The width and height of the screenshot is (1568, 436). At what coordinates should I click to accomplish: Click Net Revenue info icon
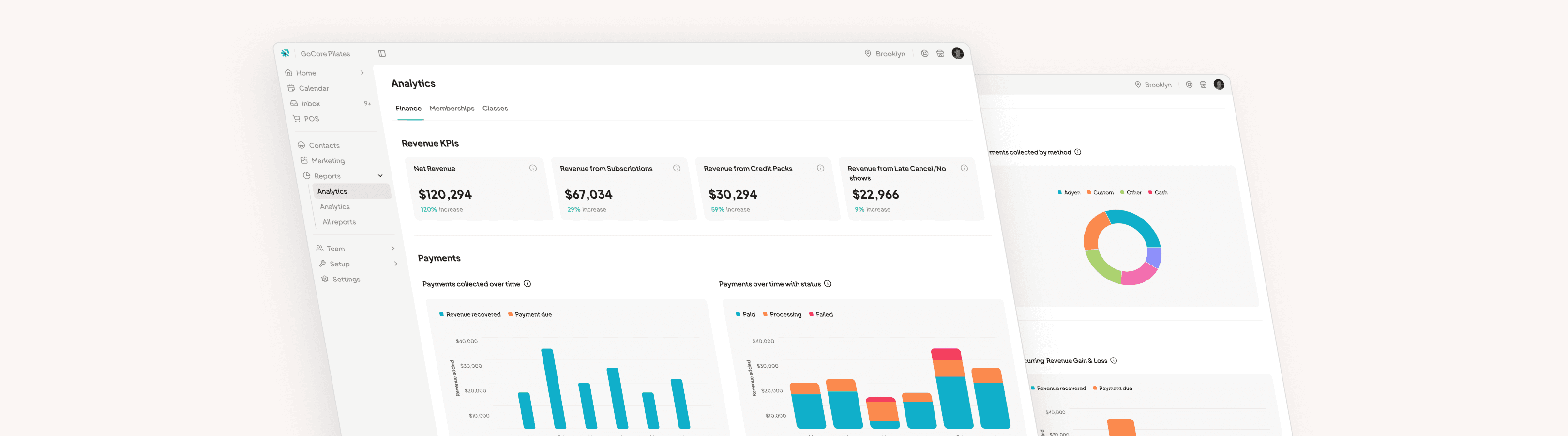(x=533, y=168)
